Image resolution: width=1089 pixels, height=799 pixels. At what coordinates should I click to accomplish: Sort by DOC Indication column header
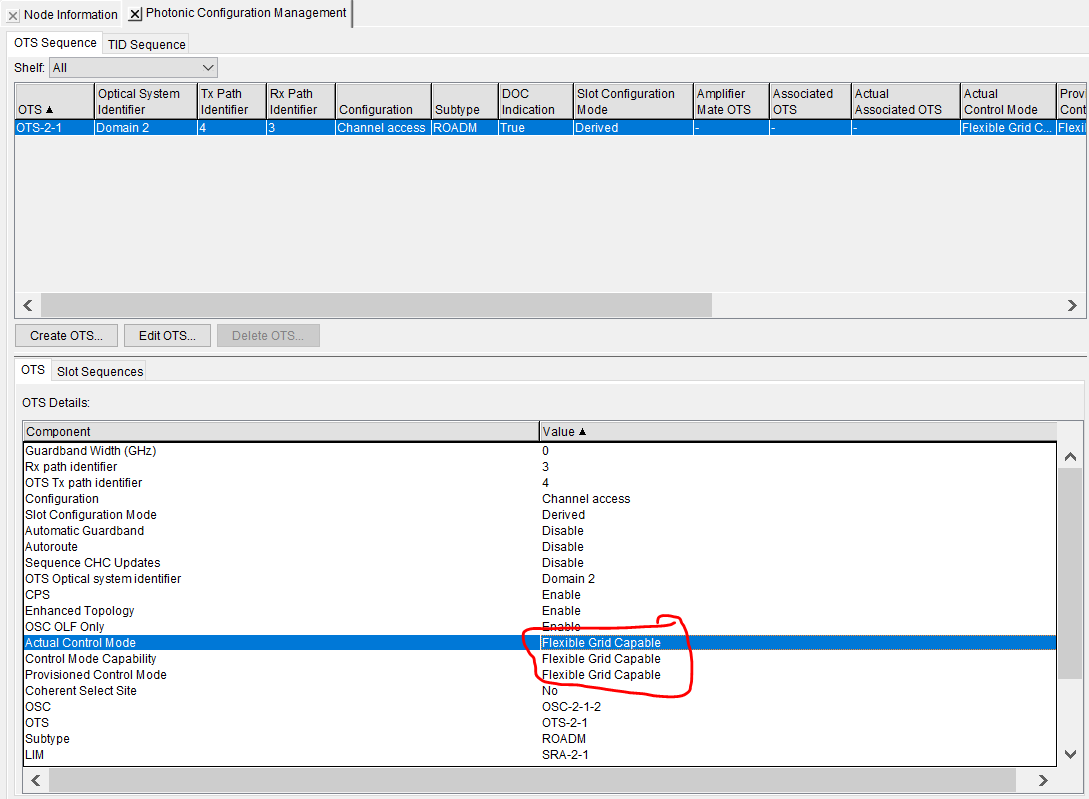(535, 101)
